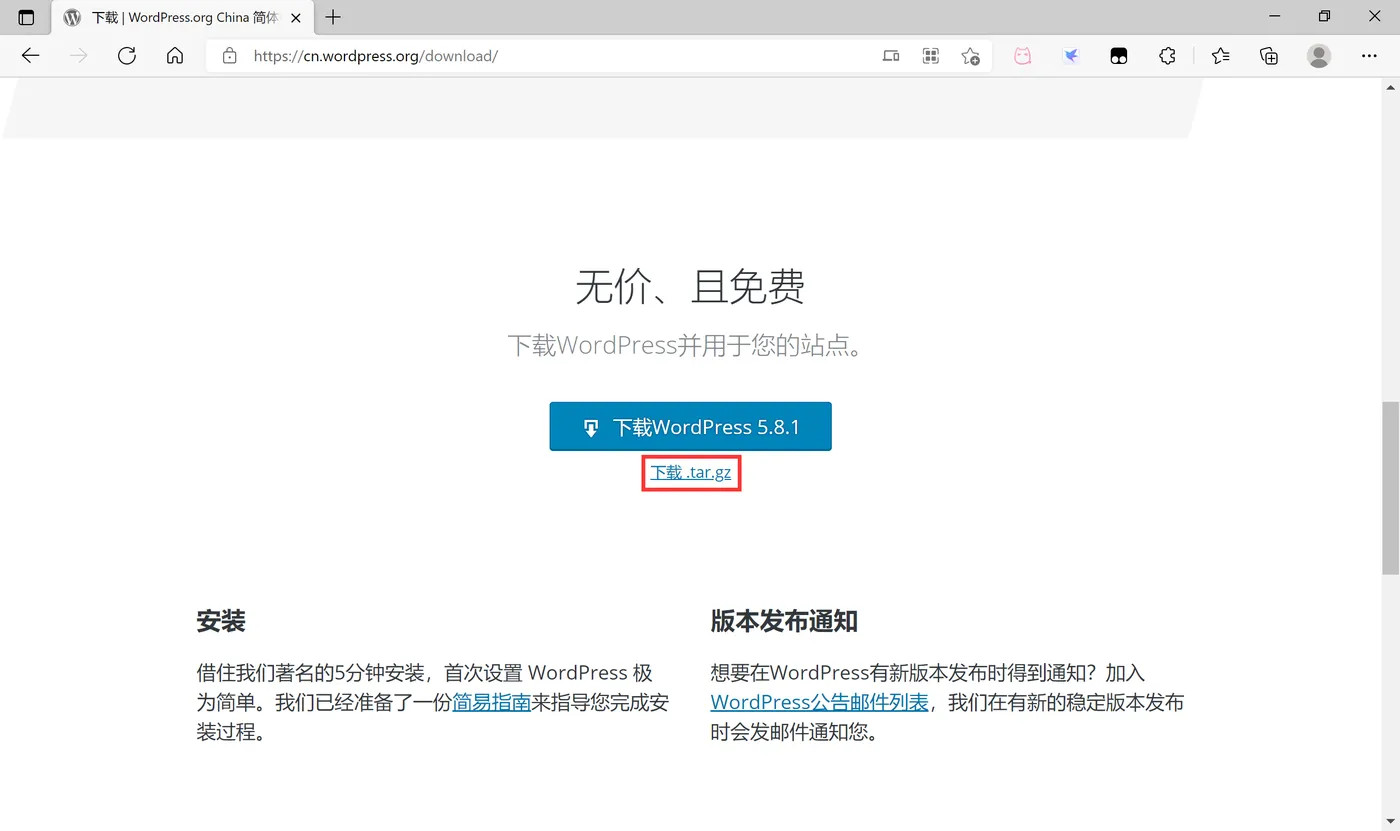This screenshot has width=1400, height=831.
Task: Open the pink cat extension icon
Action: point(1022,56)
